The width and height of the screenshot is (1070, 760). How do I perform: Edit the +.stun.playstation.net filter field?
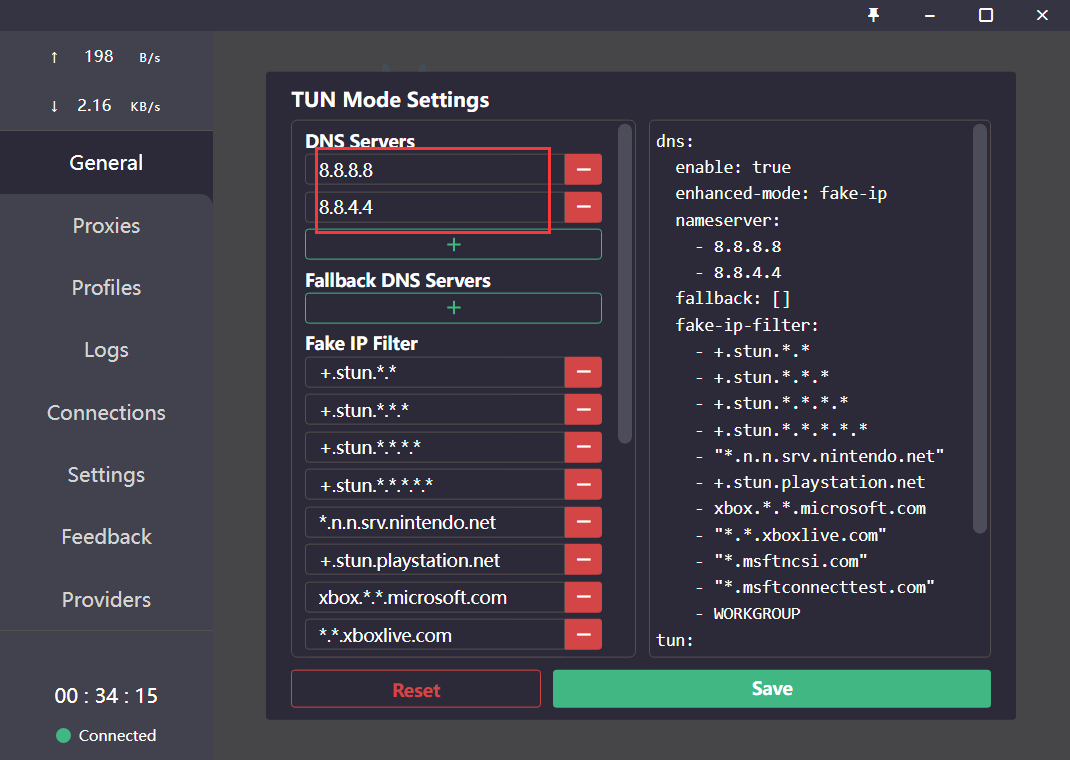coord(435,559)
